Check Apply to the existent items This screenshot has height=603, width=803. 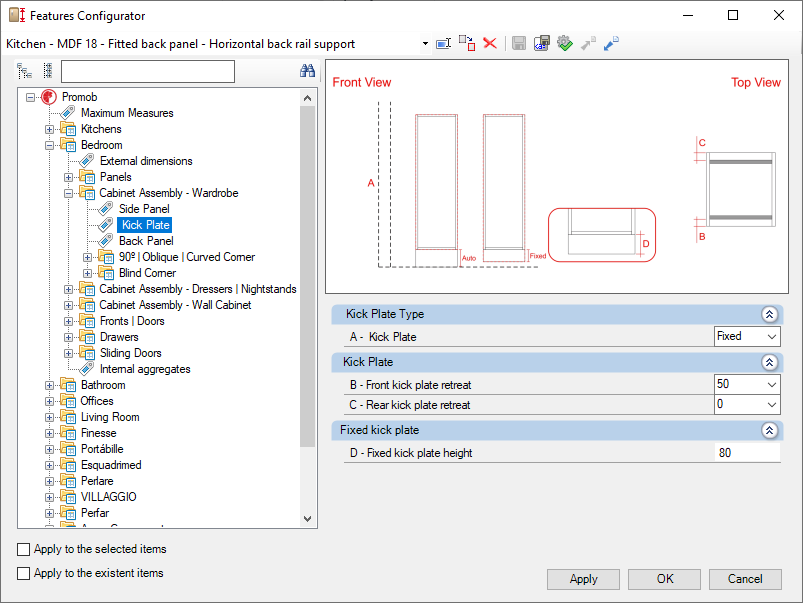(x=24, y=573)
